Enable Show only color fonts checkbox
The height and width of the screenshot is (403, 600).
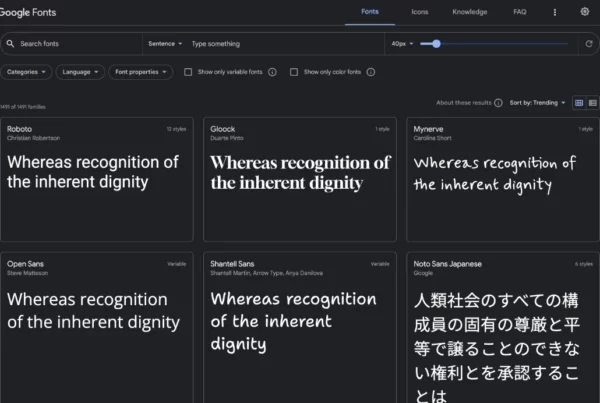point(294,72)
